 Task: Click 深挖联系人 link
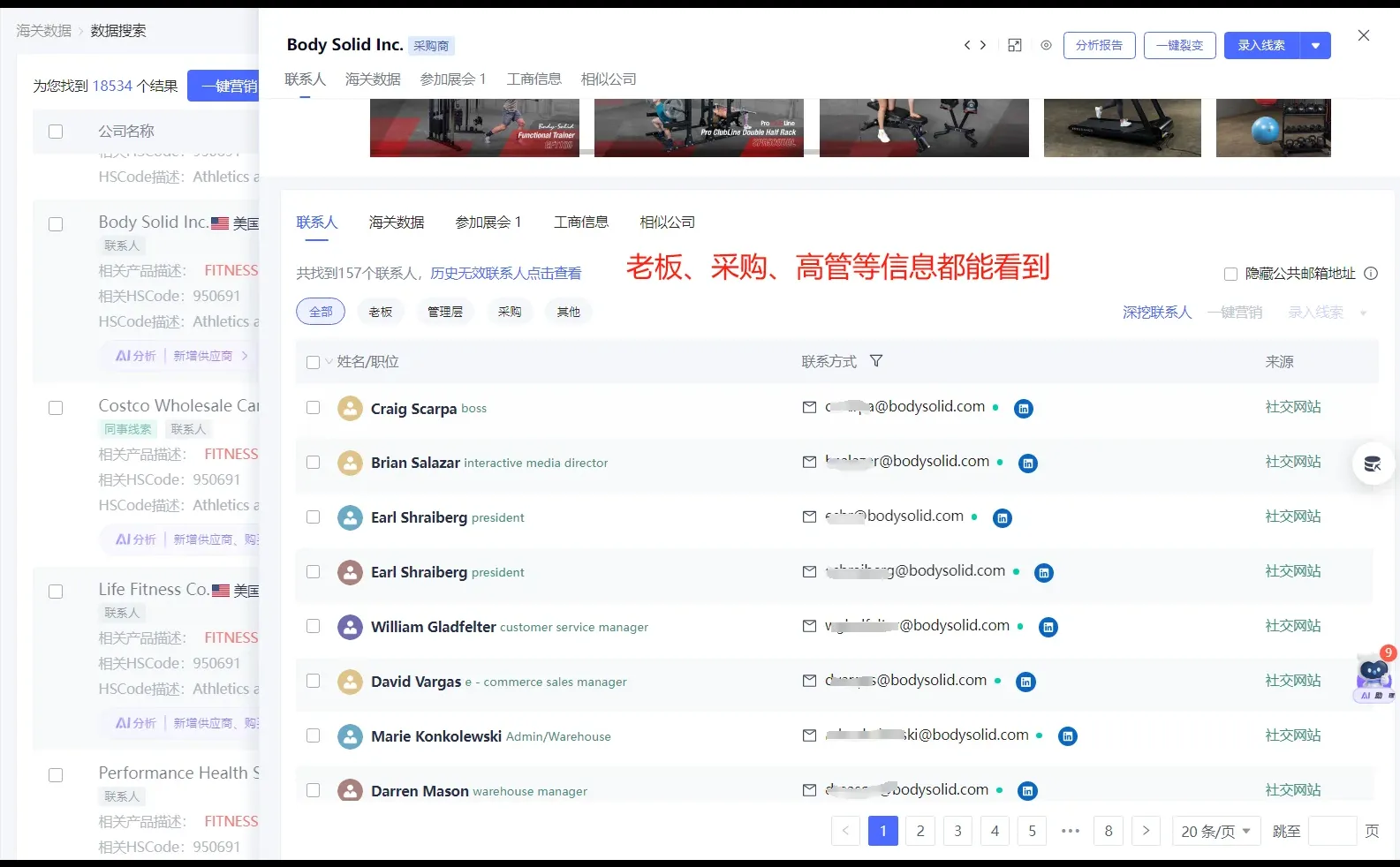click(x=1157, y=313)
